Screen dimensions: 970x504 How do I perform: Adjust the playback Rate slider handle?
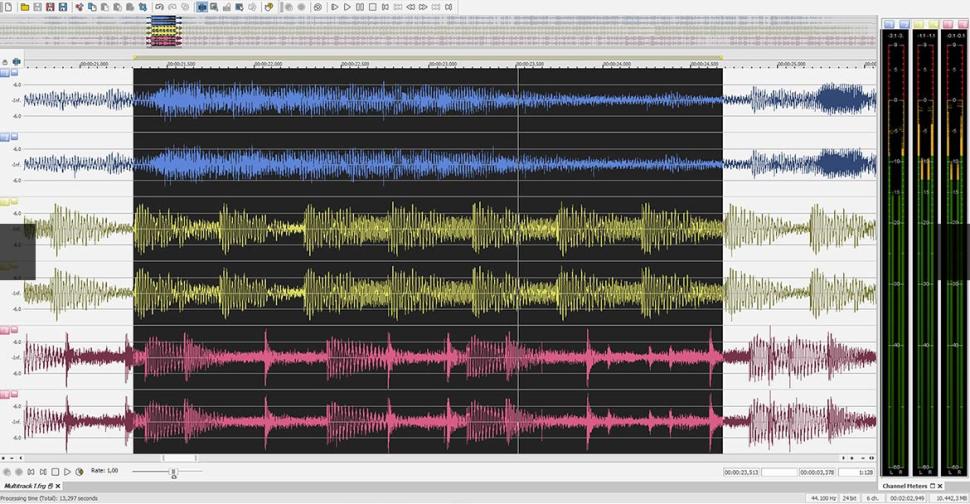(x=173, y=472)
